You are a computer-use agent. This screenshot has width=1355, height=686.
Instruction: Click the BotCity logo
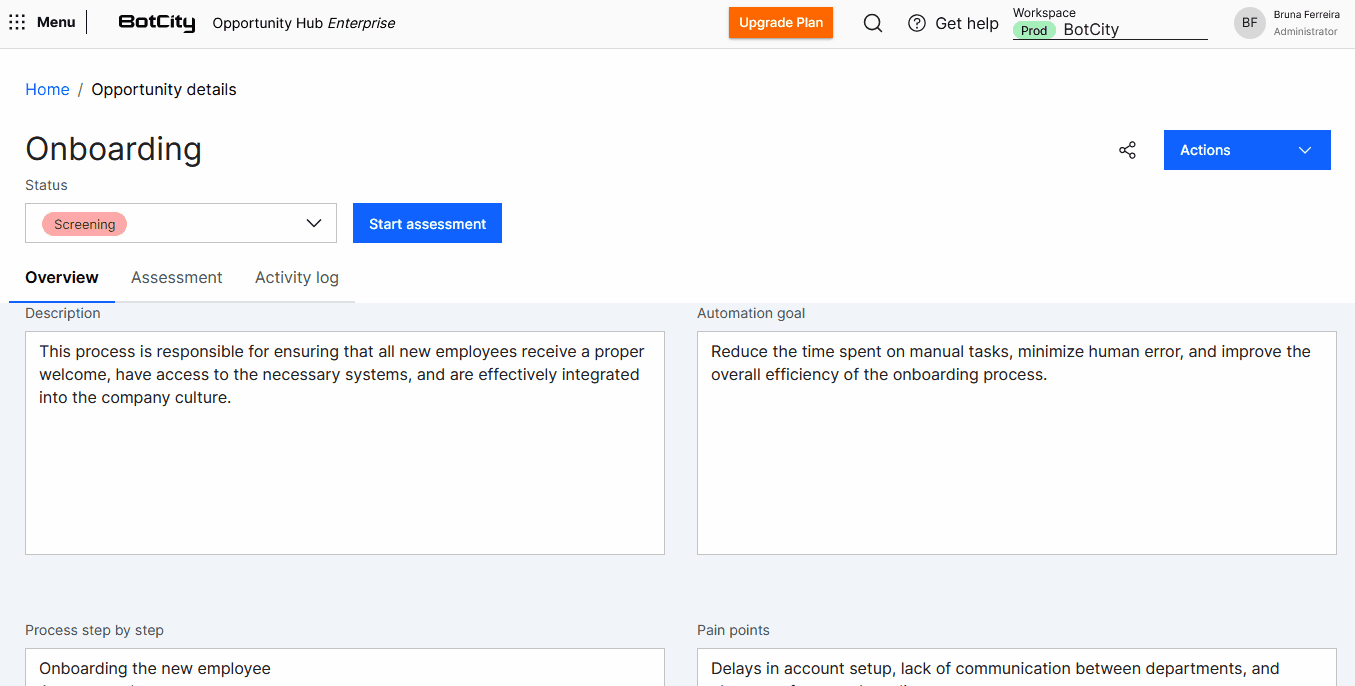pyautogui.click(x=156, y=23)
